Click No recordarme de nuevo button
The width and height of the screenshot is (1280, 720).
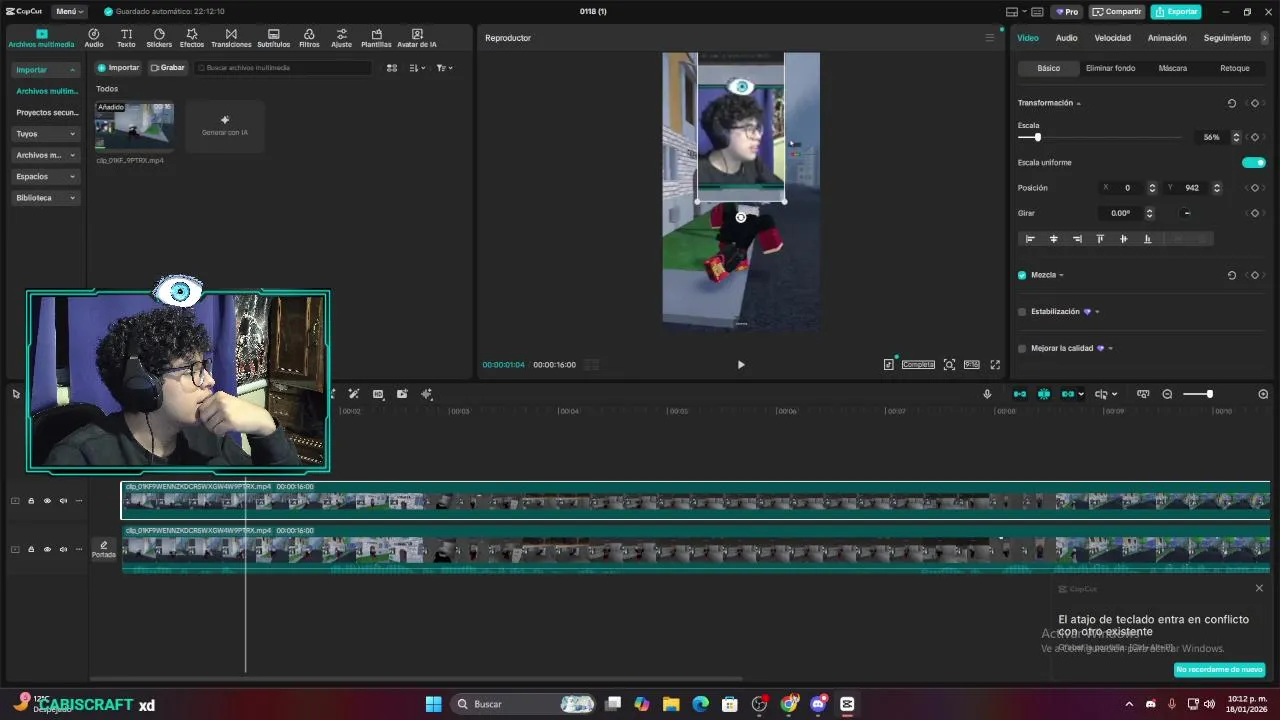(1219, 670)
